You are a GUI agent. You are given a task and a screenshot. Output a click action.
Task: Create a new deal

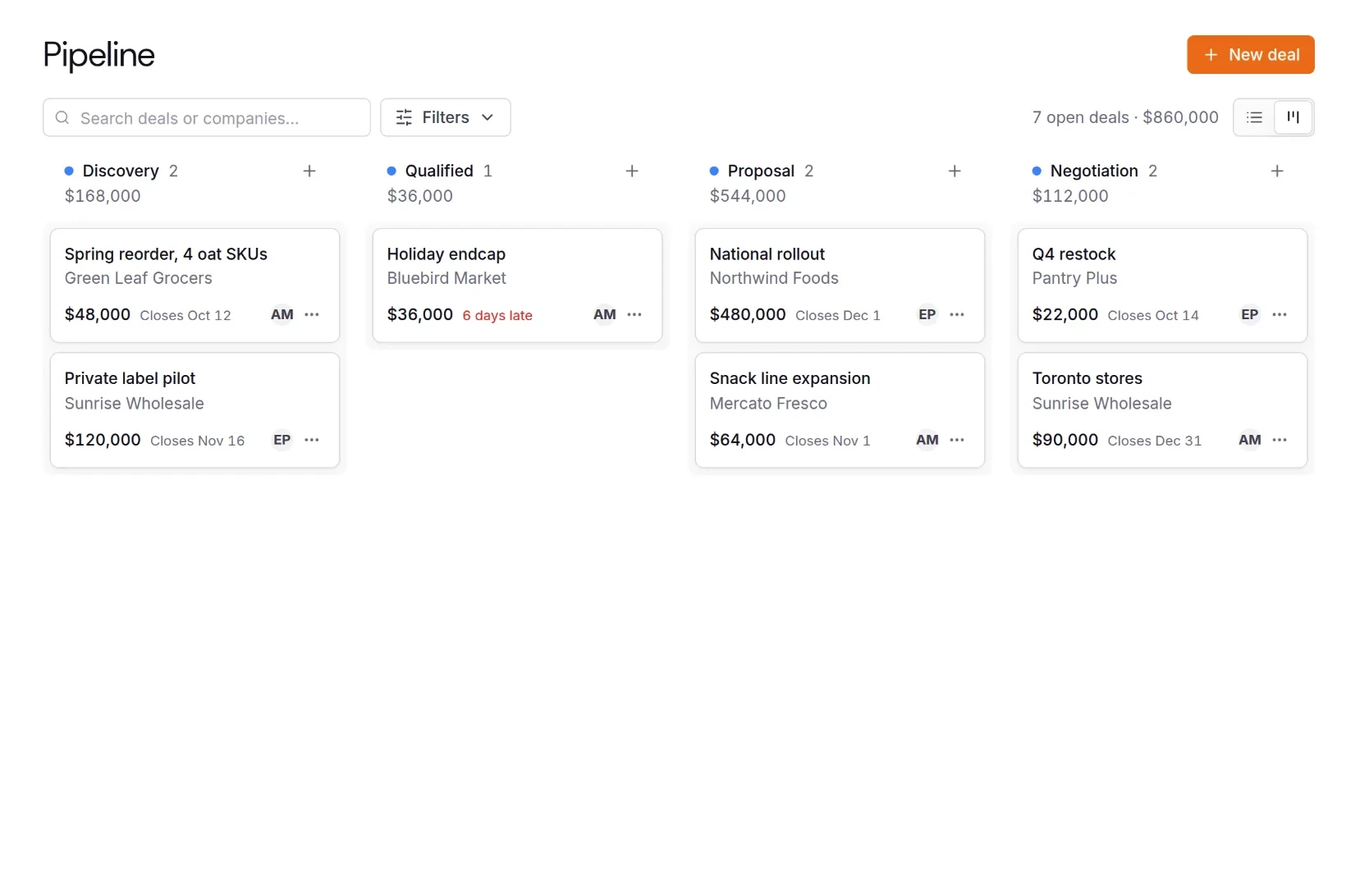(1251, 55)
